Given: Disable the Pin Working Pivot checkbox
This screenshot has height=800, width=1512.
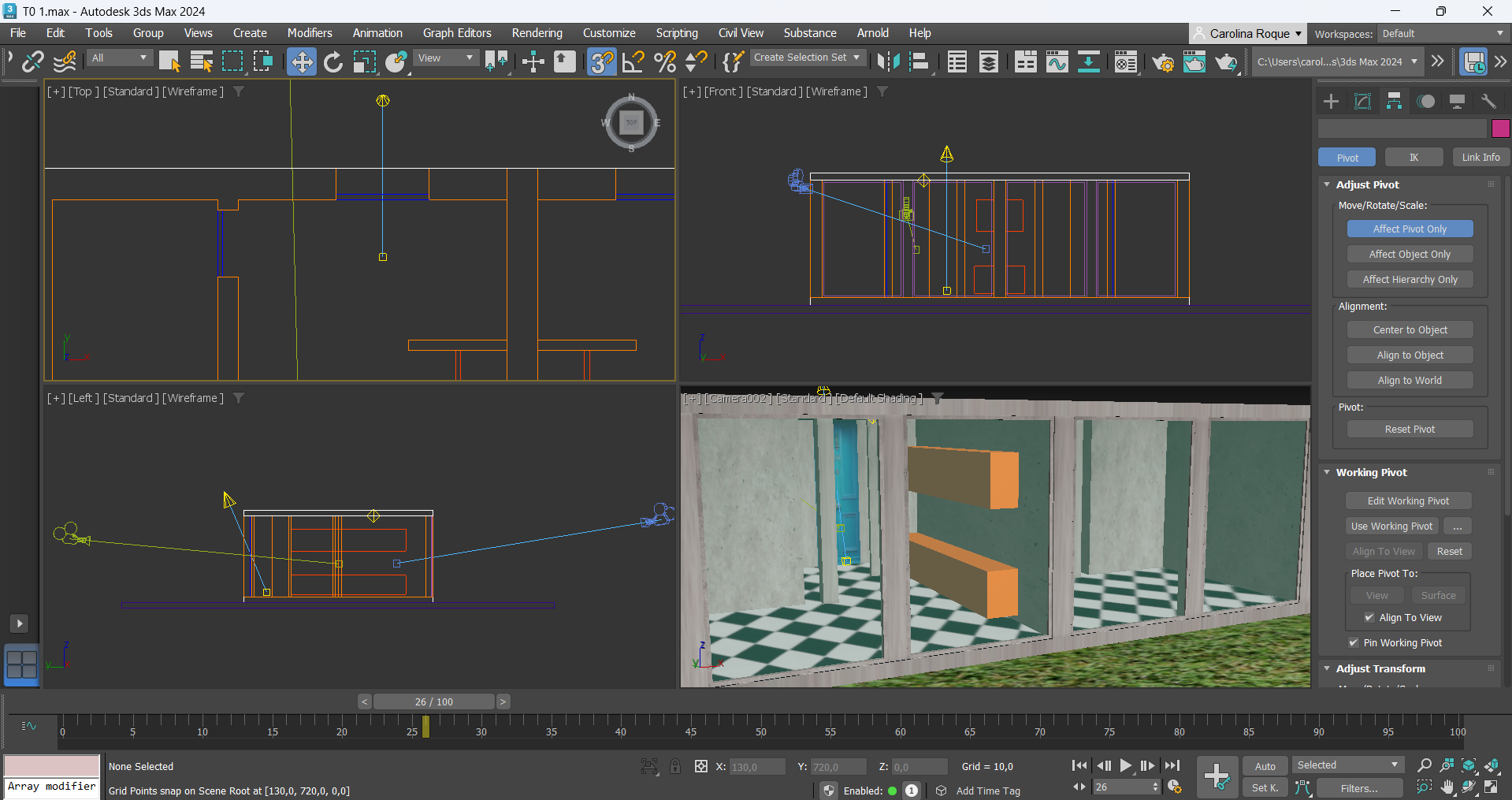Looking at the screenshot, I should tap(1354, 643).
